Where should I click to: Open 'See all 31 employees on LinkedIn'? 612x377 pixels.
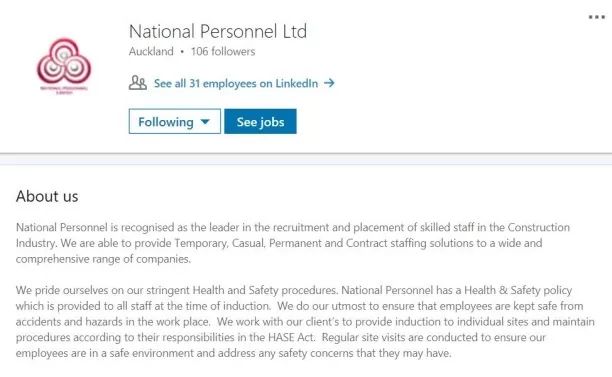[236, 83]
